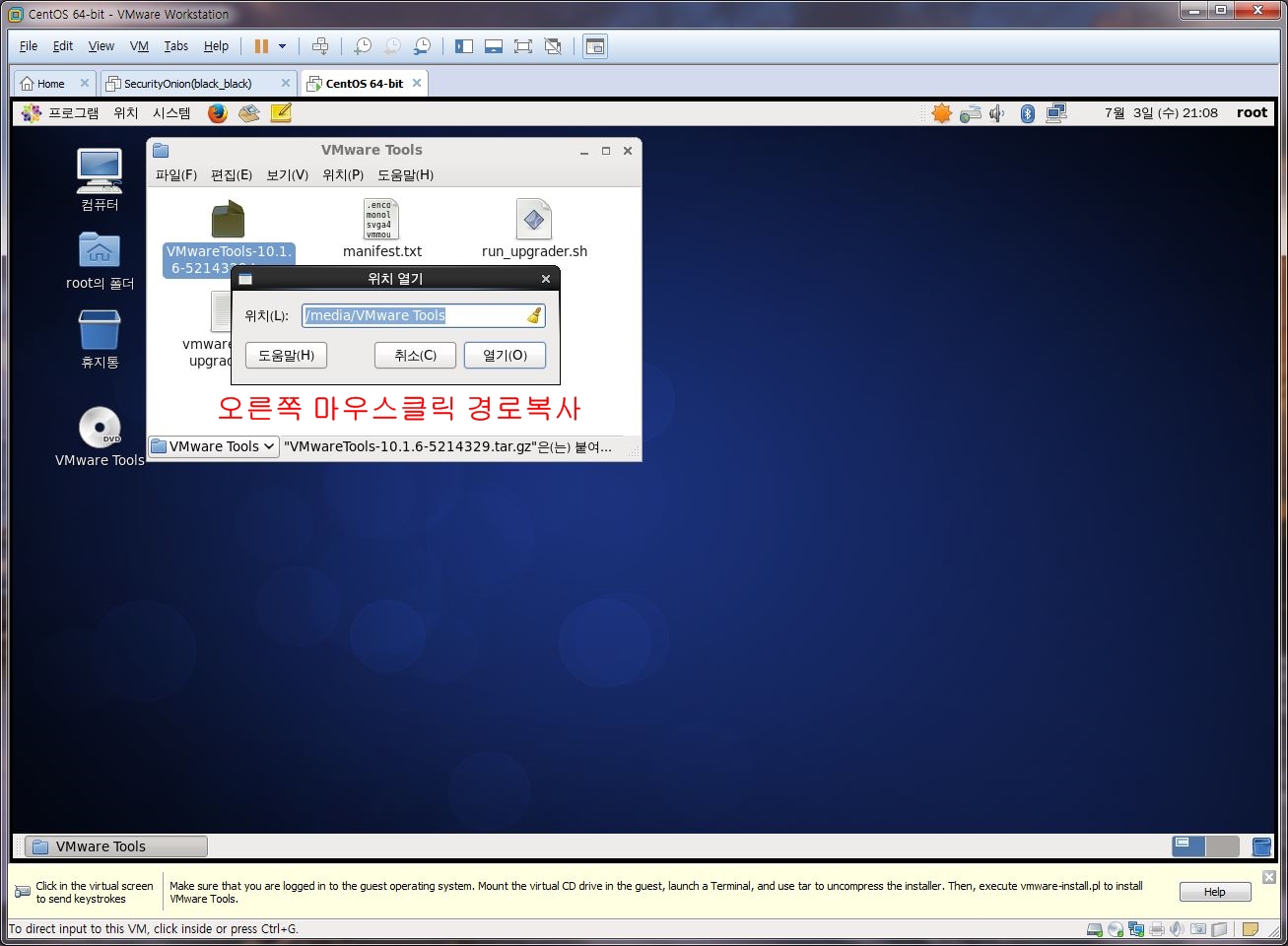Switch to SecurityOnion(black_black) tab
Image resolution: width=1288 pixels, height=946 pixels.
[x=187, y=84]
